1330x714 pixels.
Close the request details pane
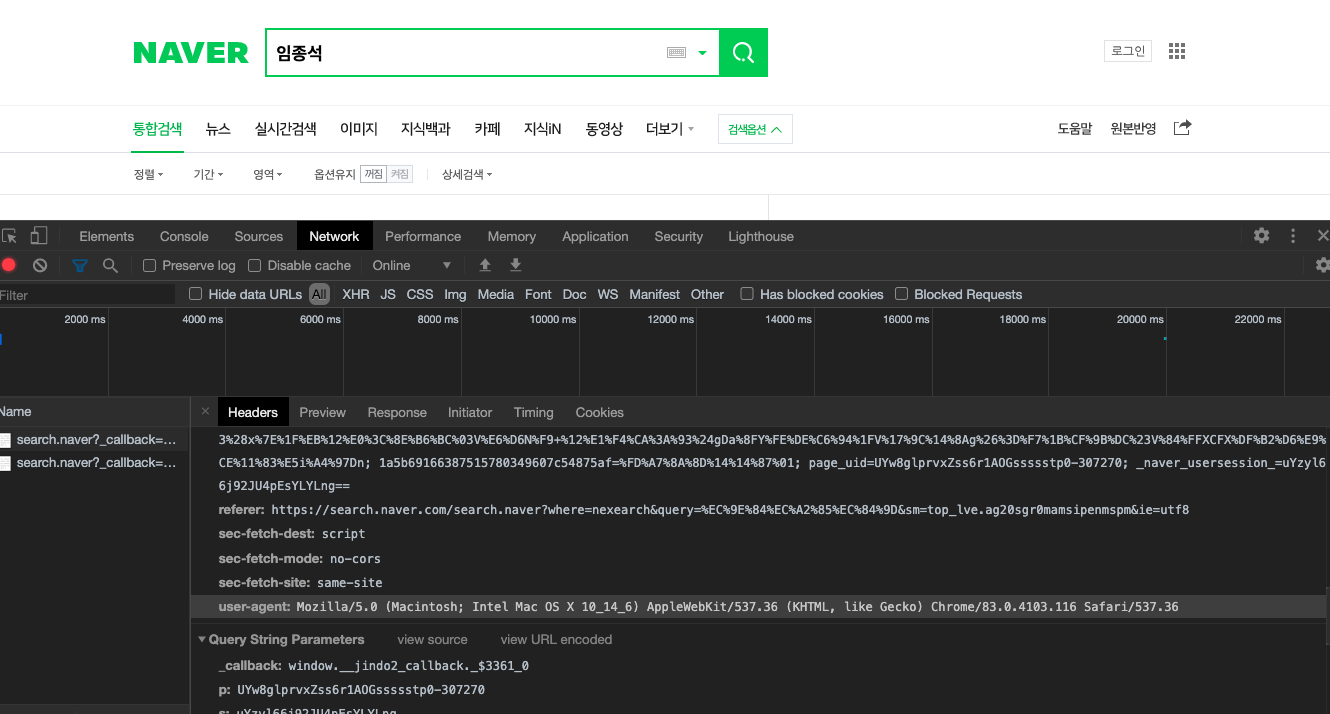pyautogui.click(x=205, y=412)
